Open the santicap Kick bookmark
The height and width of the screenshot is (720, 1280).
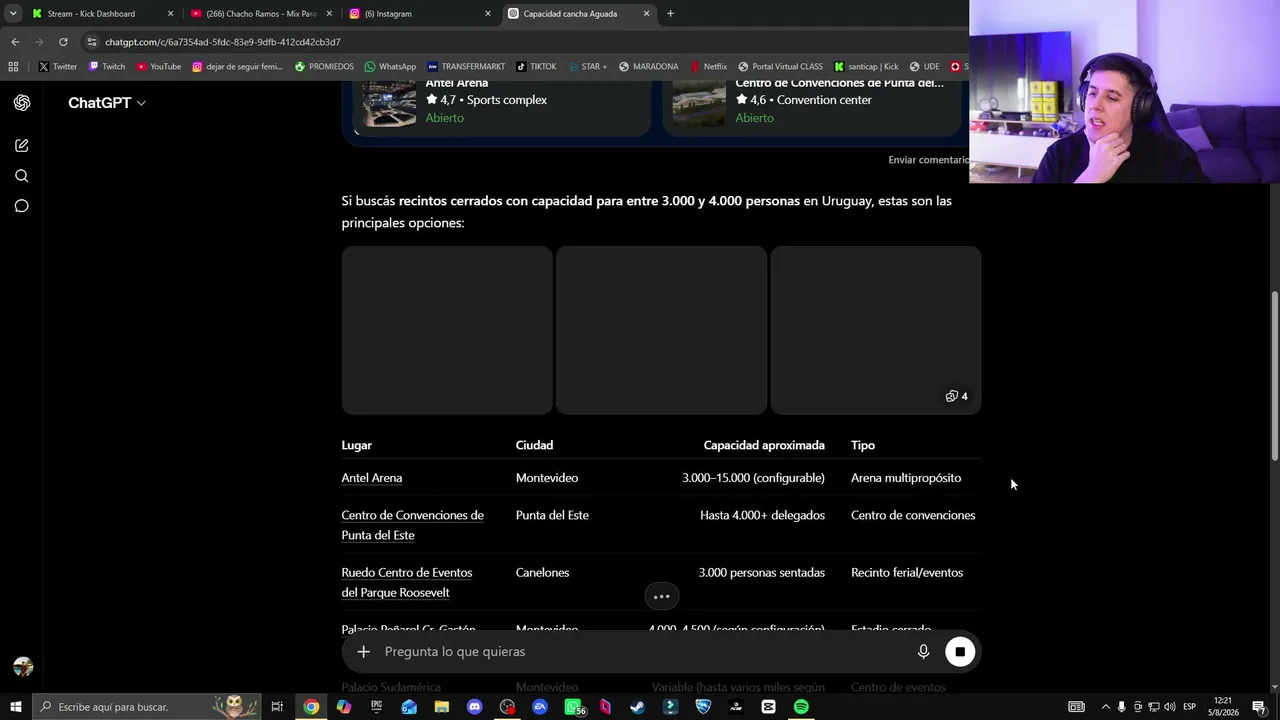coord(866,67)
